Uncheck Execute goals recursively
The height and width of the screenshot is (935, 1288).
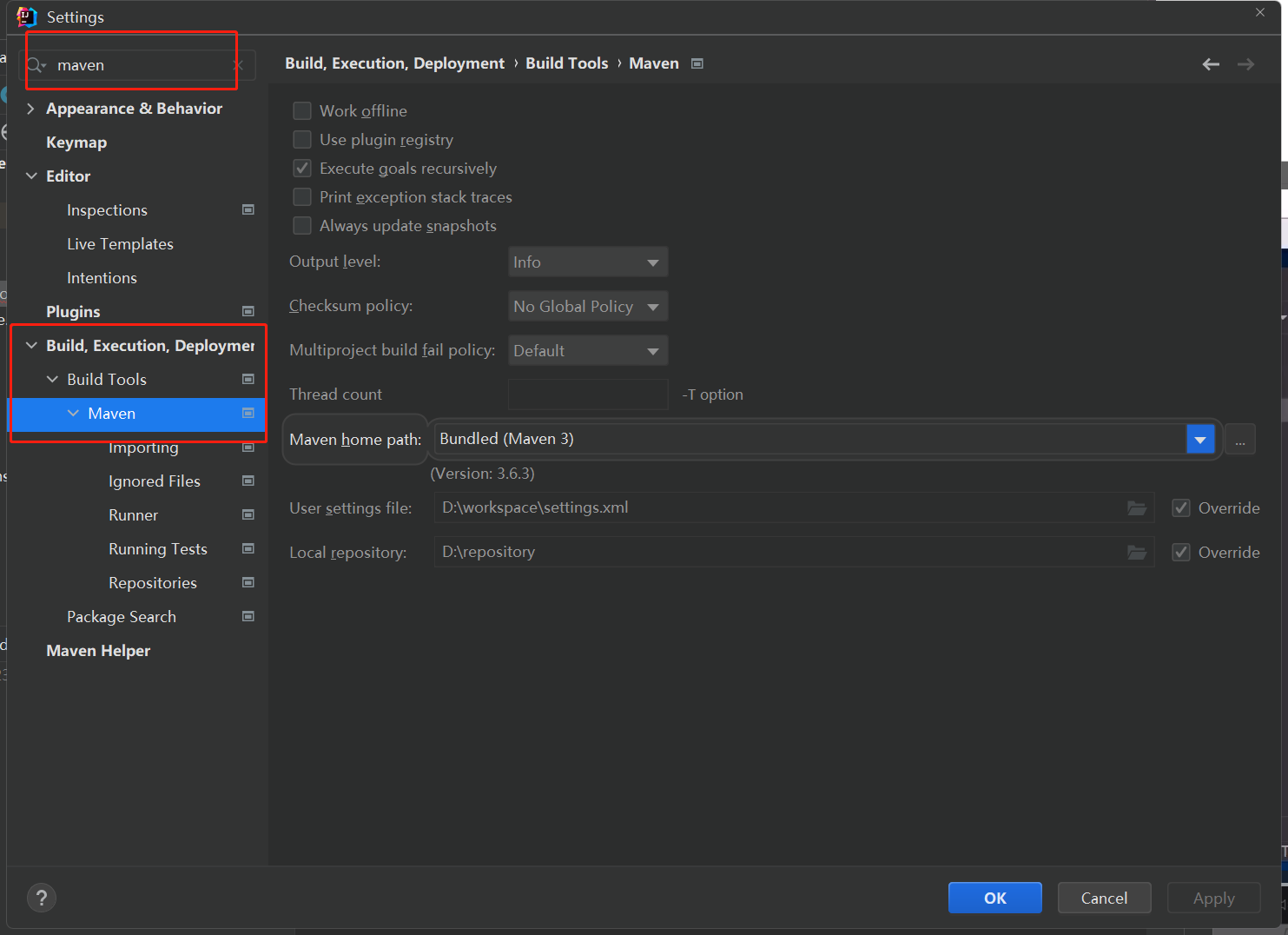tap(302, 169)
